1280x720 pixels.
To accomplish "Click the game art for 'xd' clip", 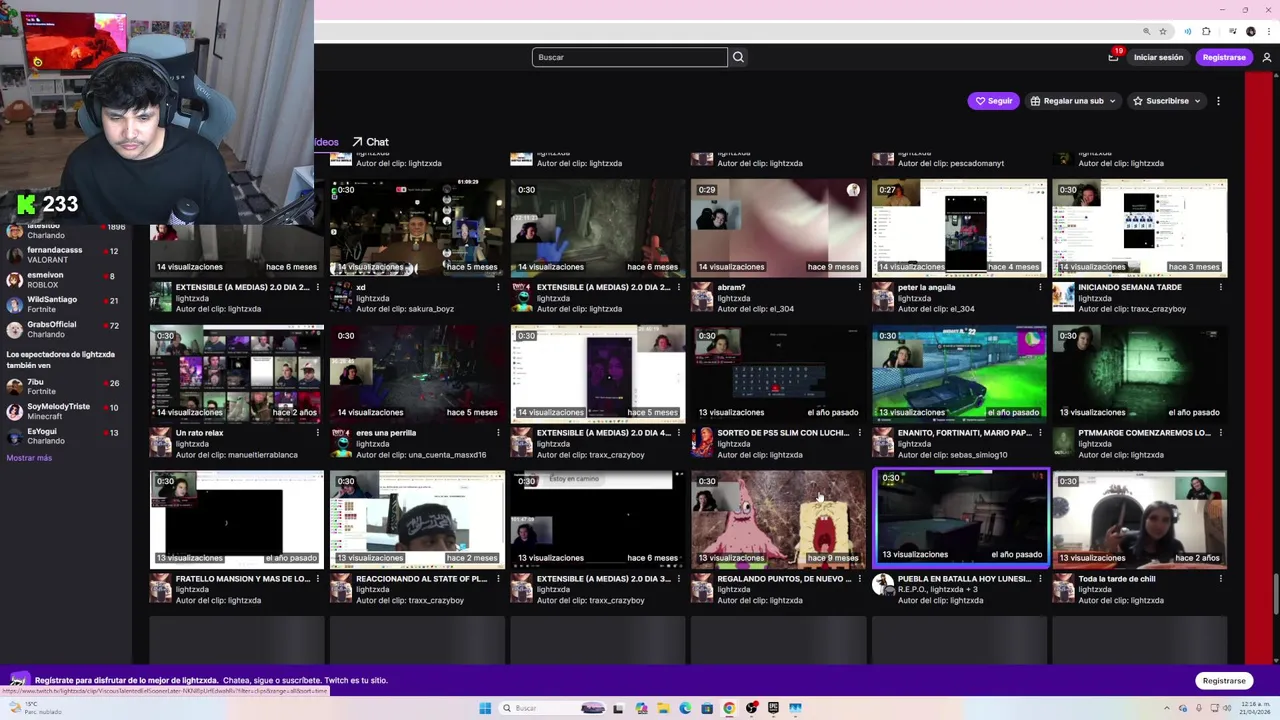I will [x=341, y=298].
